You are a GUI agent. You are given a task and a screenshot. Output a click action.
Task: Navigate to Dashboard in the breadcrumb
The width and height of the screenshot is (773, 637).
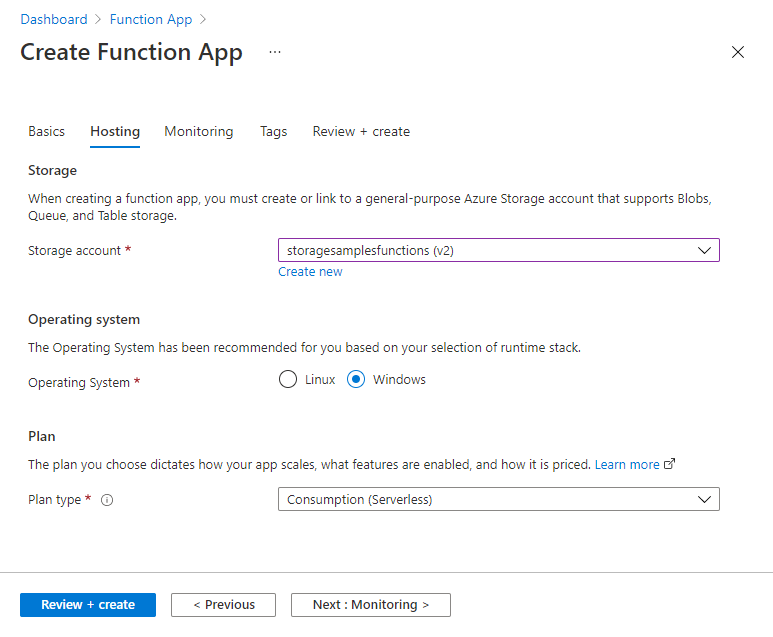pos(51,19)
